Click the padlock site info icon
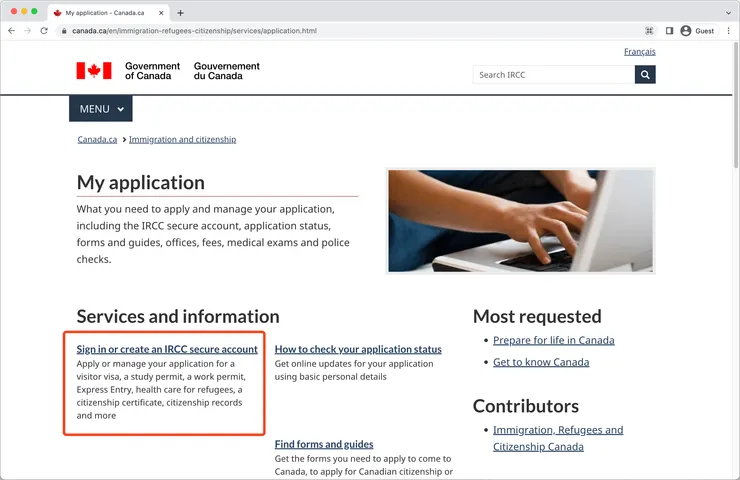This screenshot has height=480, width=740. (64, 31)
